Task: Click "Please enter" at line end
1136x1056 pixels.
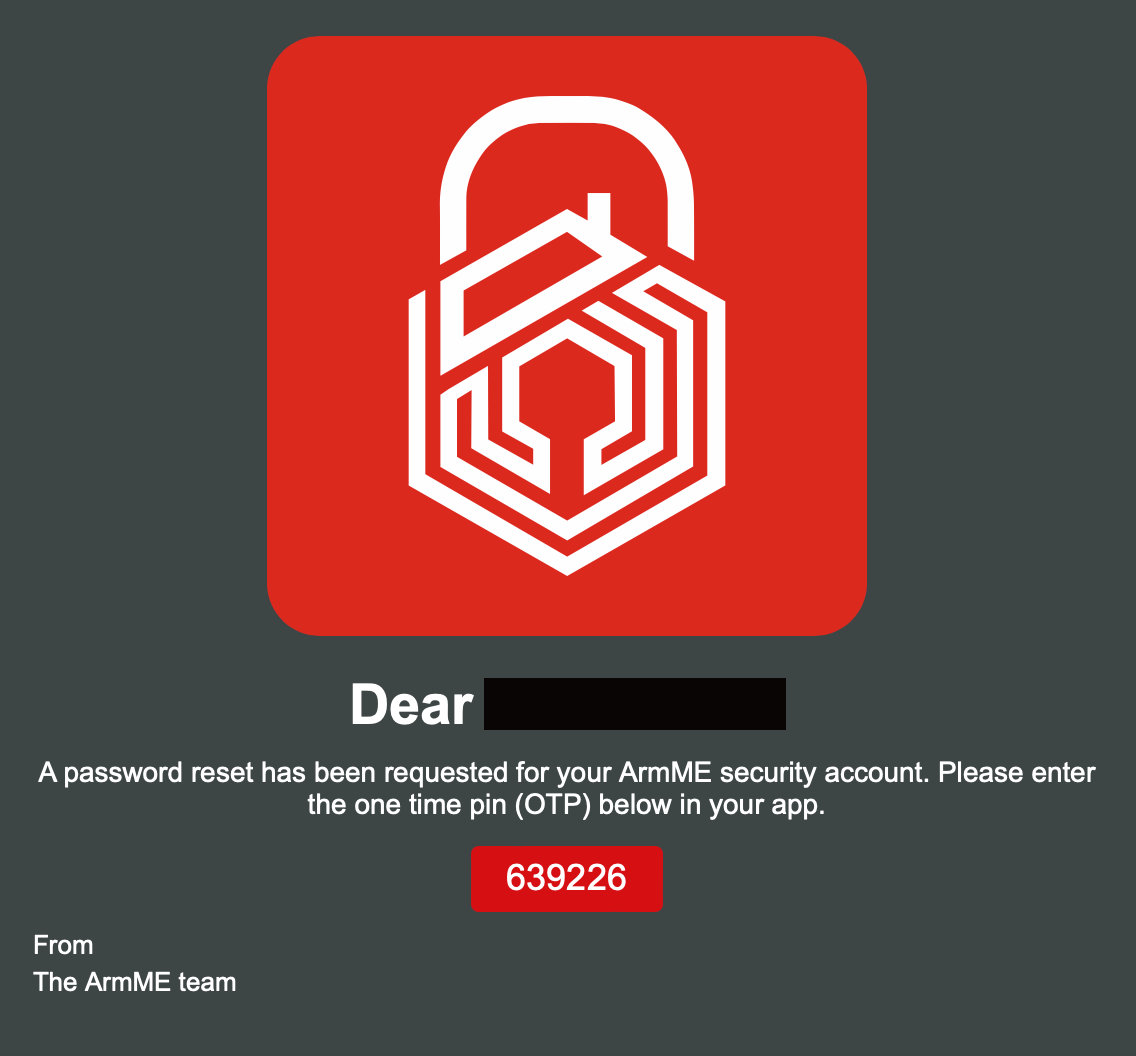Action: [x=1016, y=773]
